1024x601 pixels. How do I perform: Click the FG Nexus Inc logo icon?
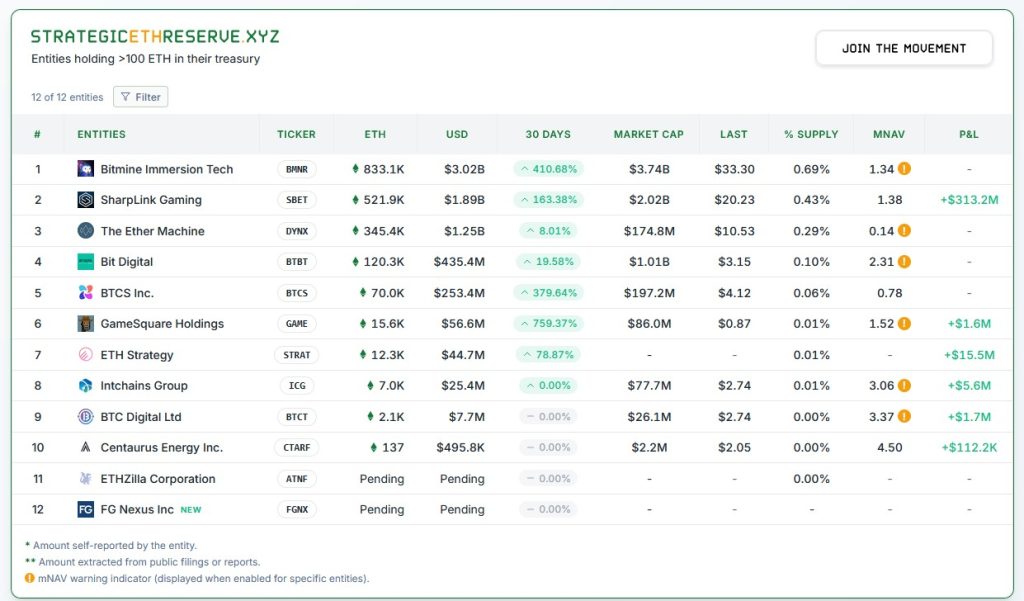coord(86,509)
